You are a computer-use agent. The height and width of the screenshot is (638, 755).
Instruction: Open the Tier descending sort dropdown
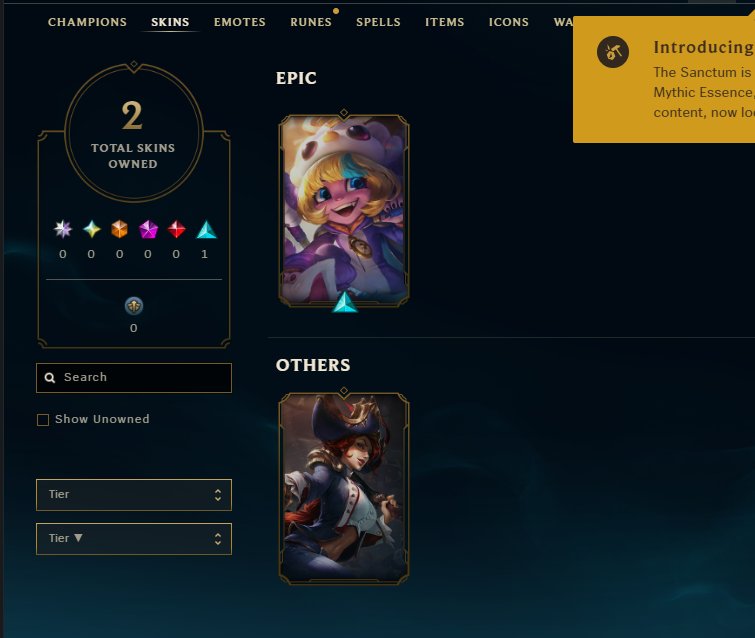[134, 539]
